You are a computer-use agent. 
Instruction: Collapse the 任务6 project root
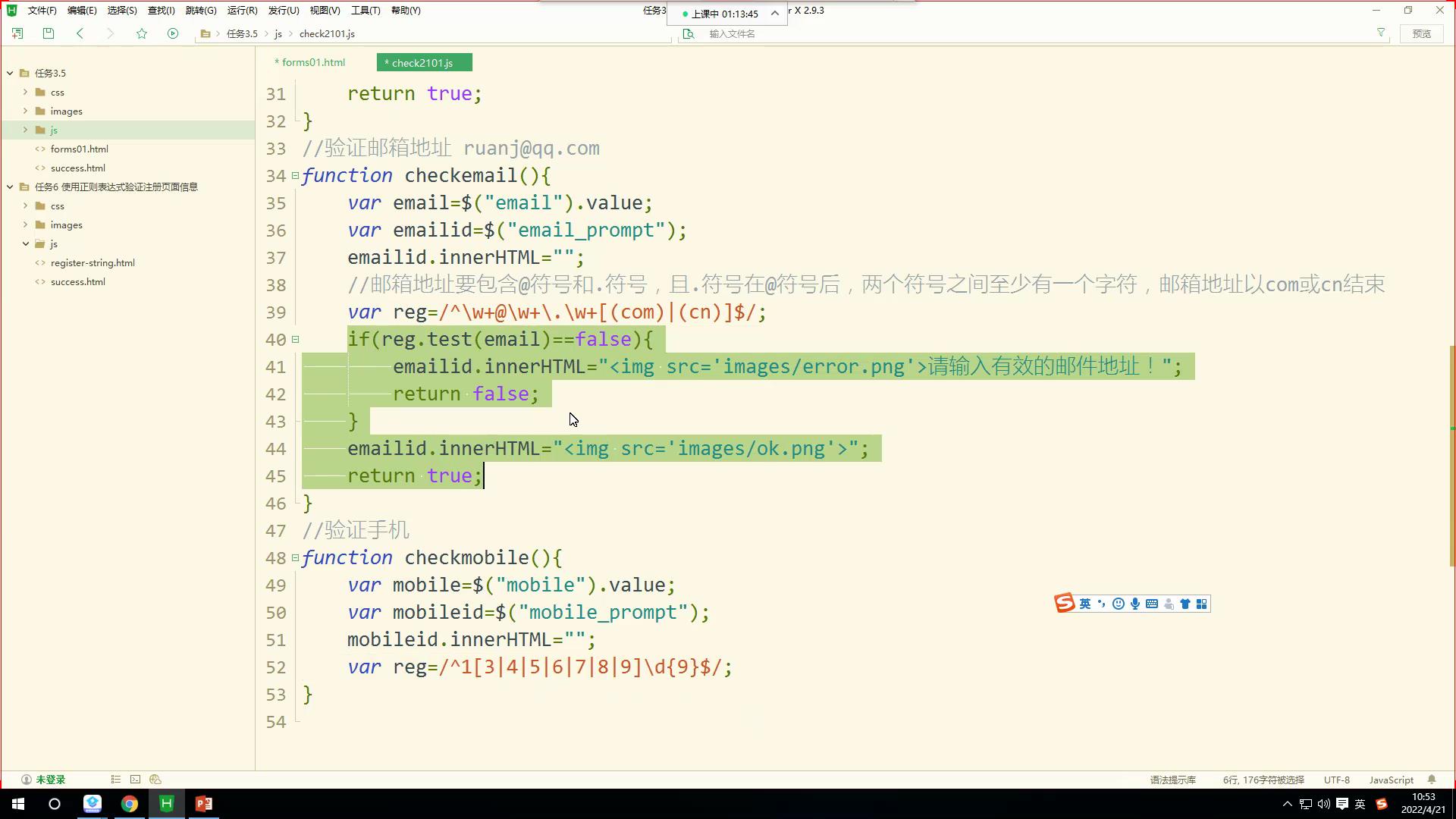(x=10, y=187)
